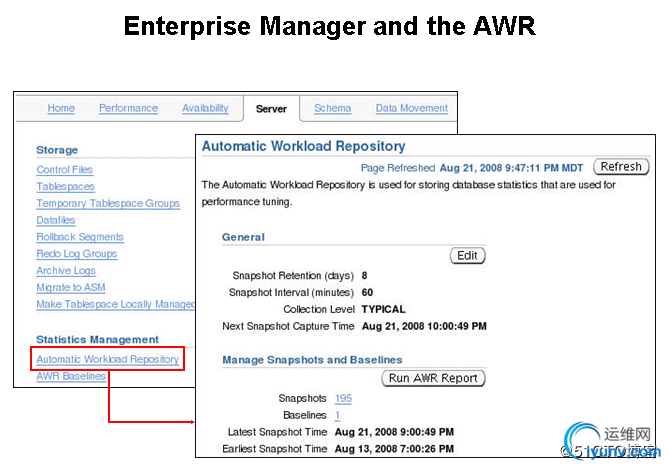This screenshot has width=667, height=468.
Task: Open the Snapshots count 195 link
Action: (343, 398)
